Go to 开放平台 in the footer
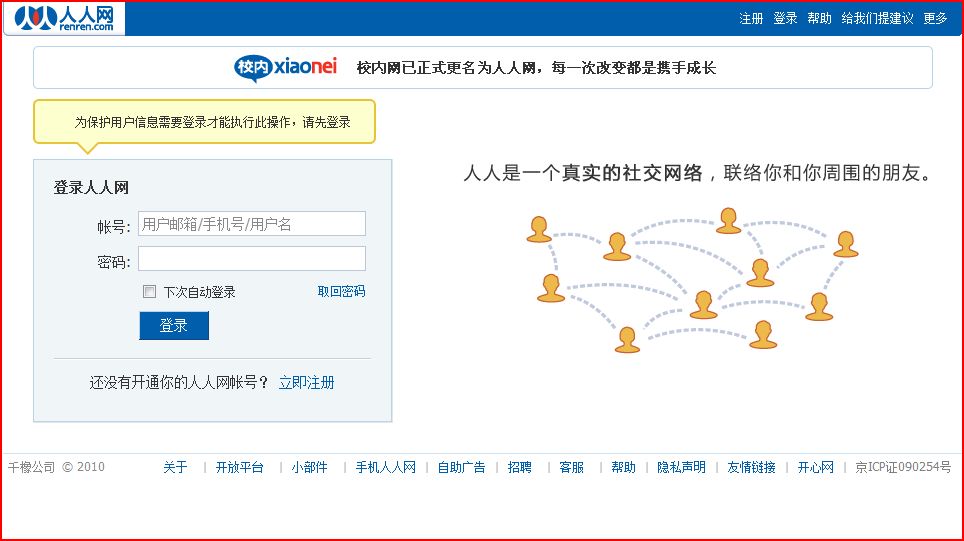964x541 pixels. (x=240, y=467)
